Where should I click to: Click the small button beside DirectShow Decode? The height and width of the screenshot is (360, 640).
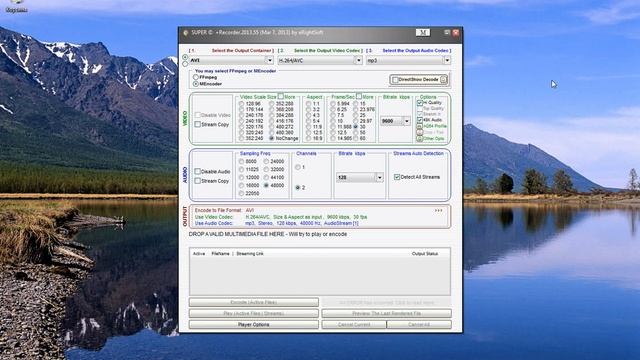click(444, 80)
